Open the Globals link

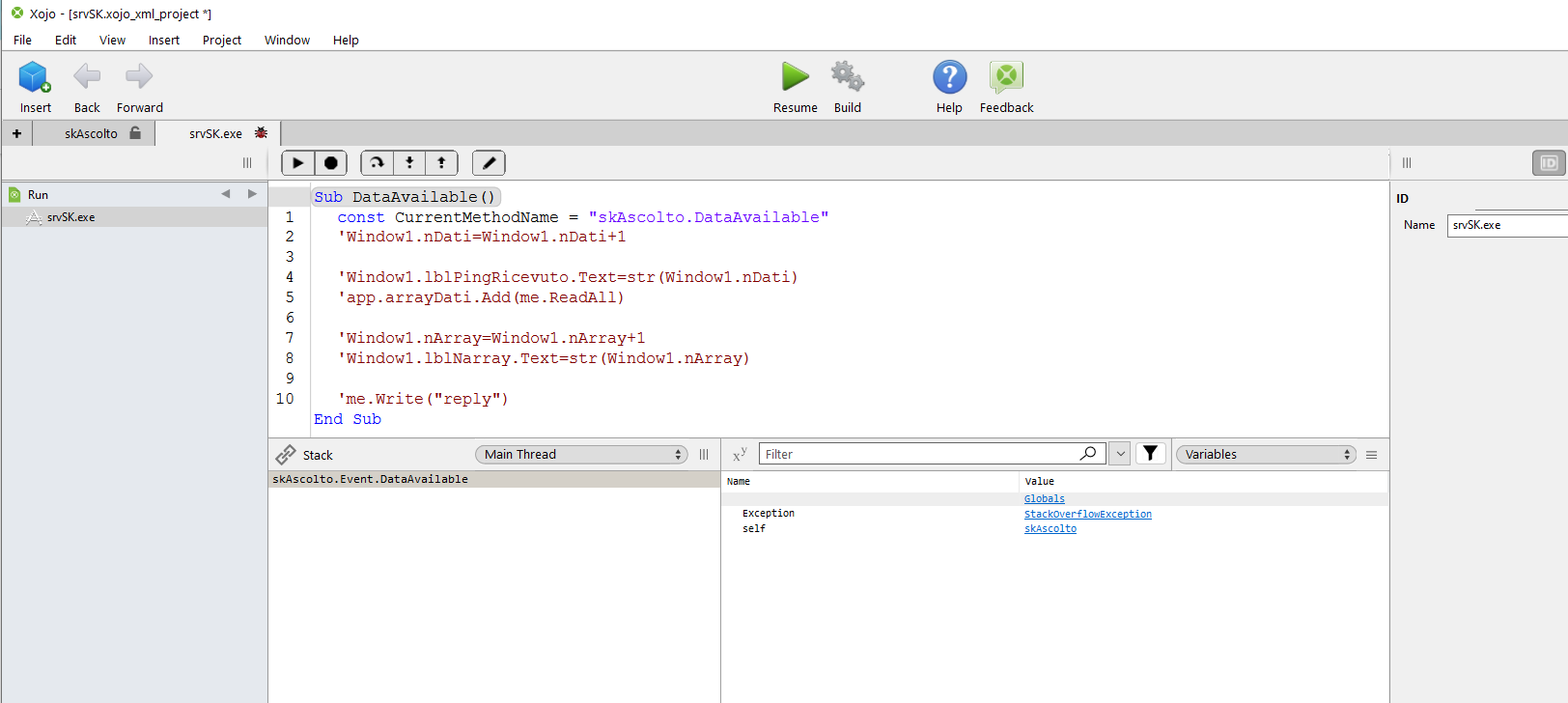click(1045, 499)
